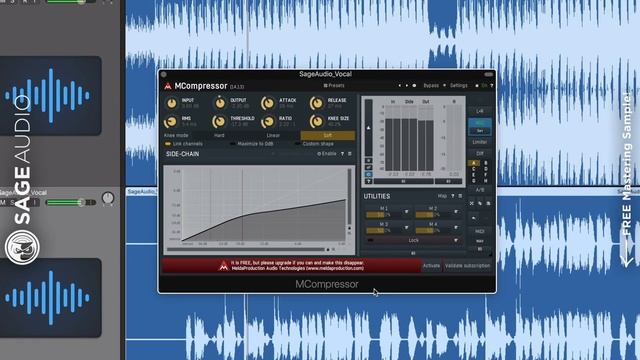The width and height of the screenshot is (640, 360).
Task: Toggle Link channels switch
Action: (x=167, y=144)
